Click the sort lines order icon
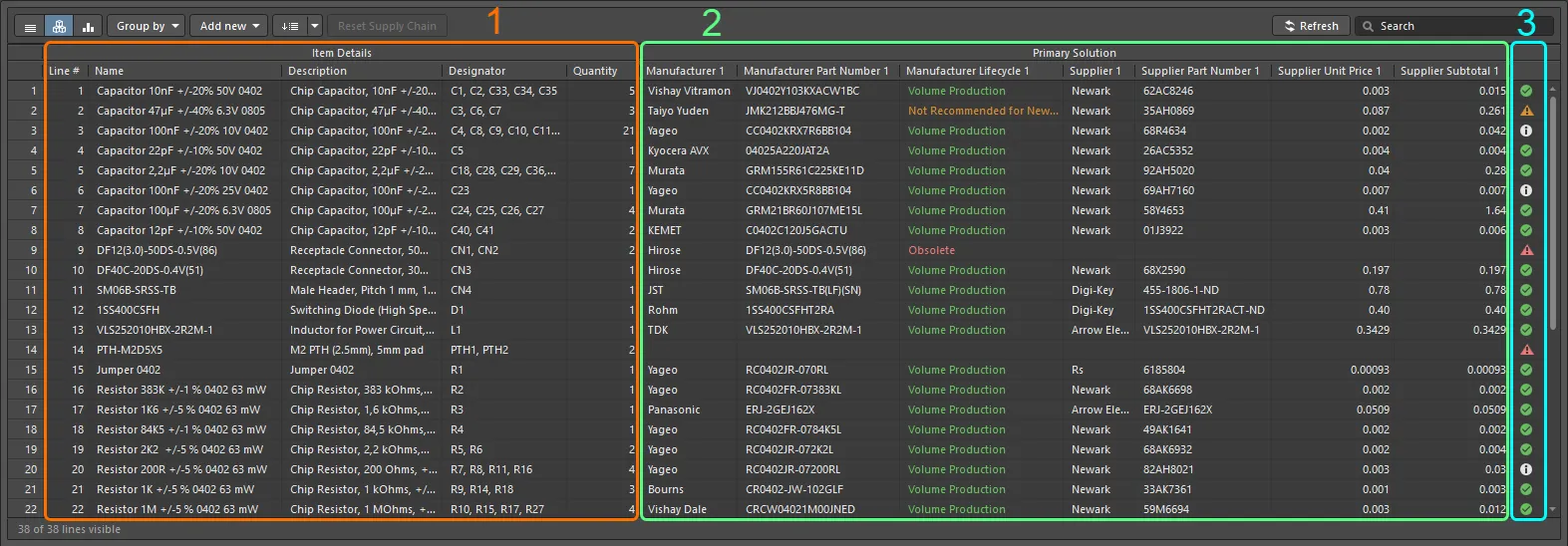This screenshot has height=546, width=1568. point(290,26)
